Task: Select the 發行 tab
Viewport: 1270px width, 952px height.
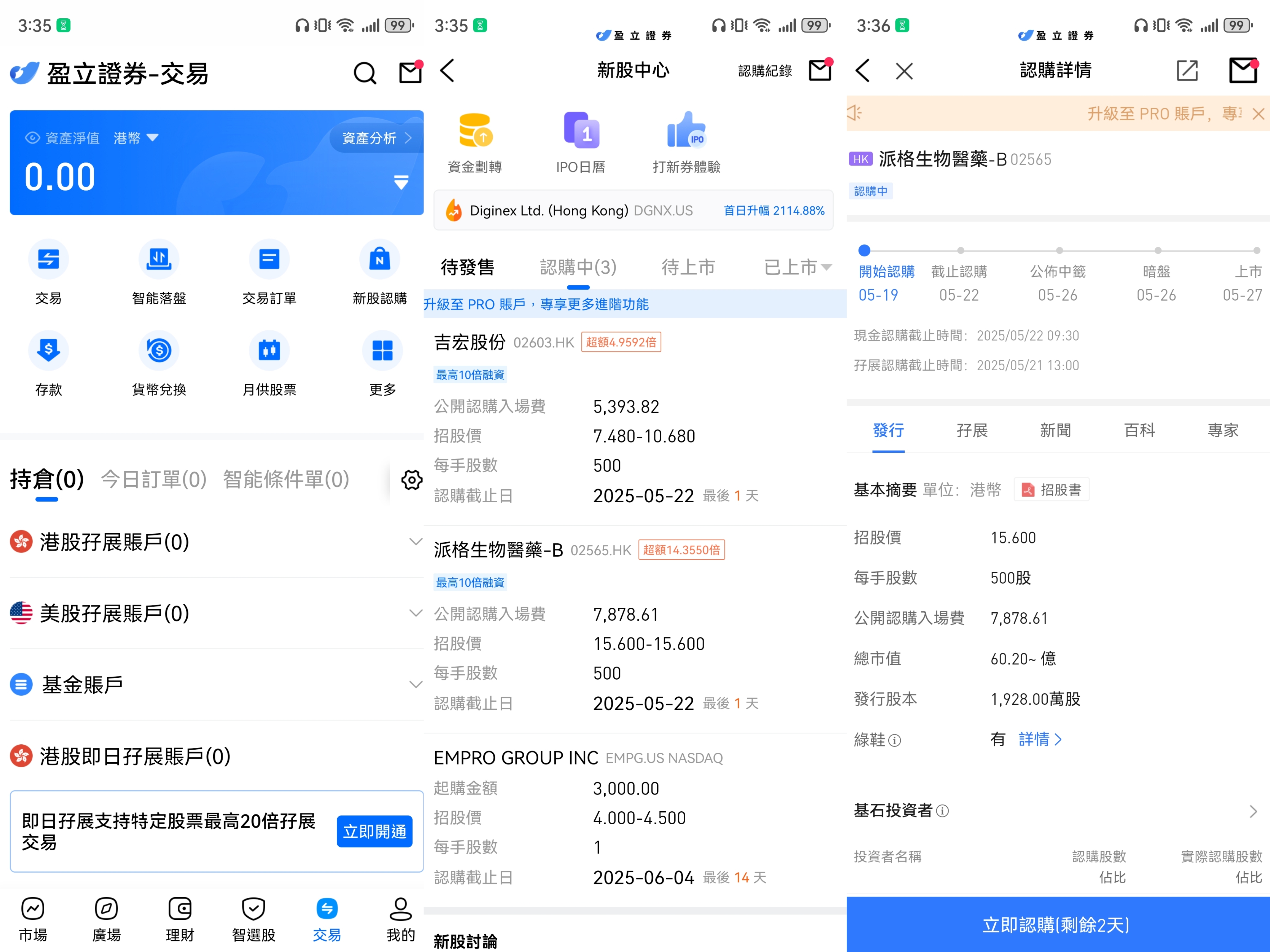Action: tap(888, 430)
